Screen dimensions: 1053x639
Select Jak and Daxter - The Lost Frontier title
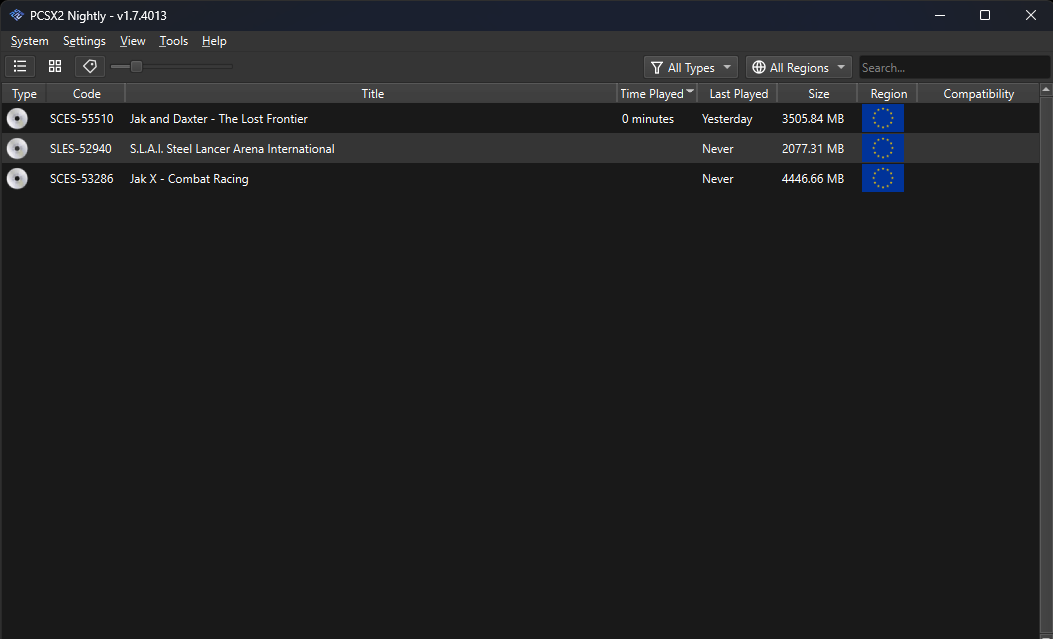point(219,119)
